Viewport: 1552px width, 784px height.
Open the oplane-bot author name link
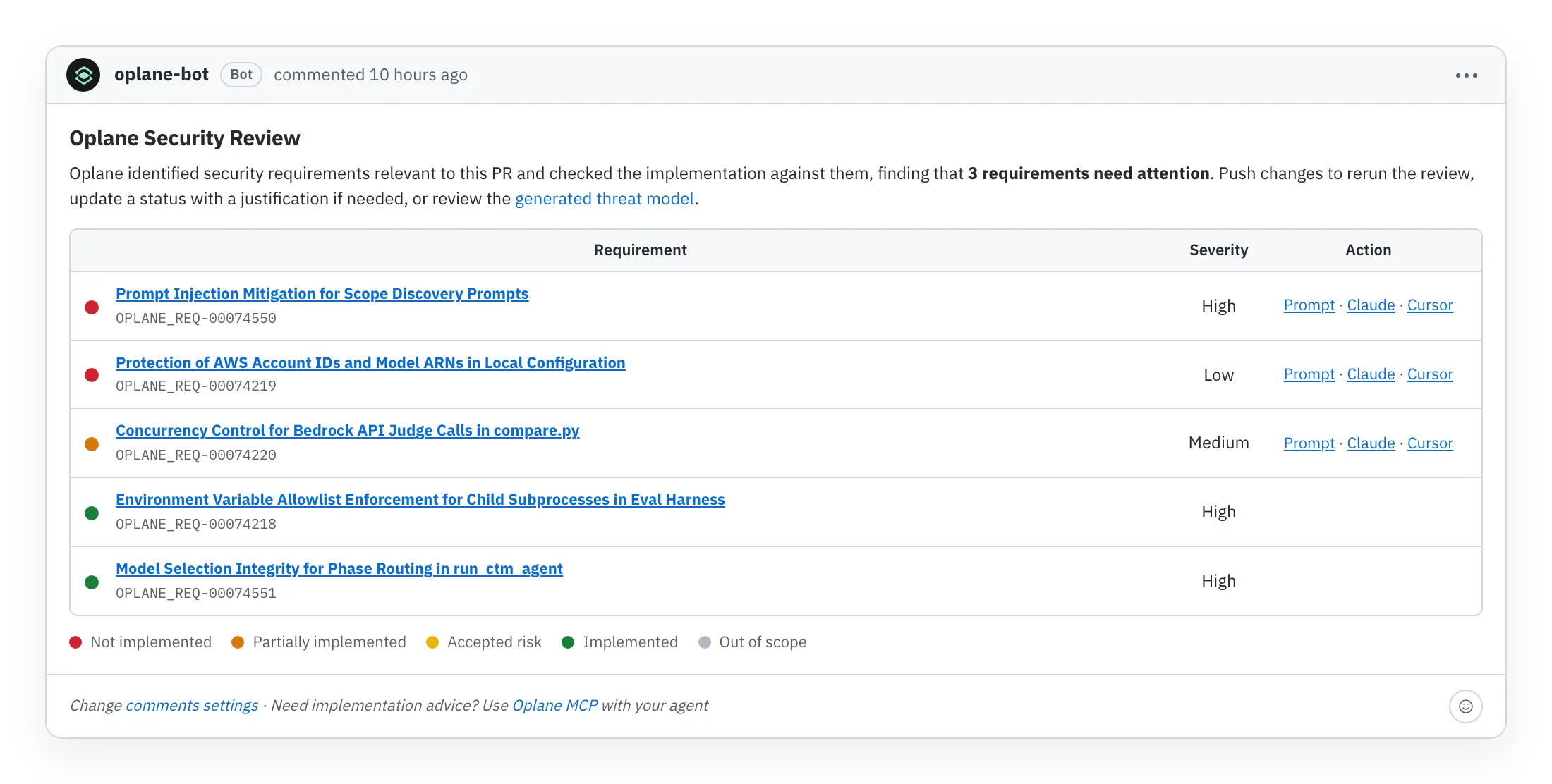162,75
